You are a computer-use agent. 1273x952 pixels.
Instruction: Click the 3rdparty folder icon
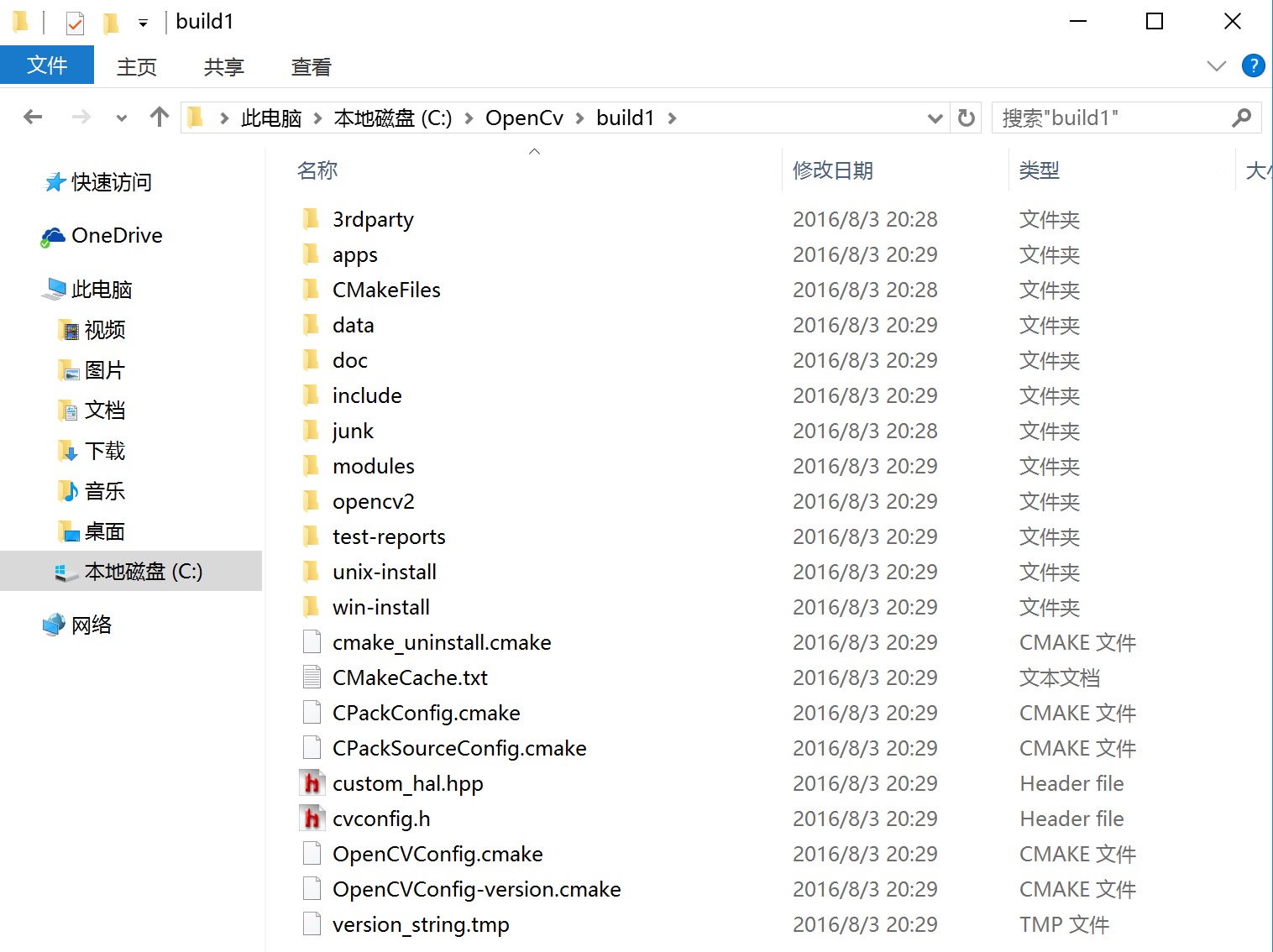click(312, 219)
